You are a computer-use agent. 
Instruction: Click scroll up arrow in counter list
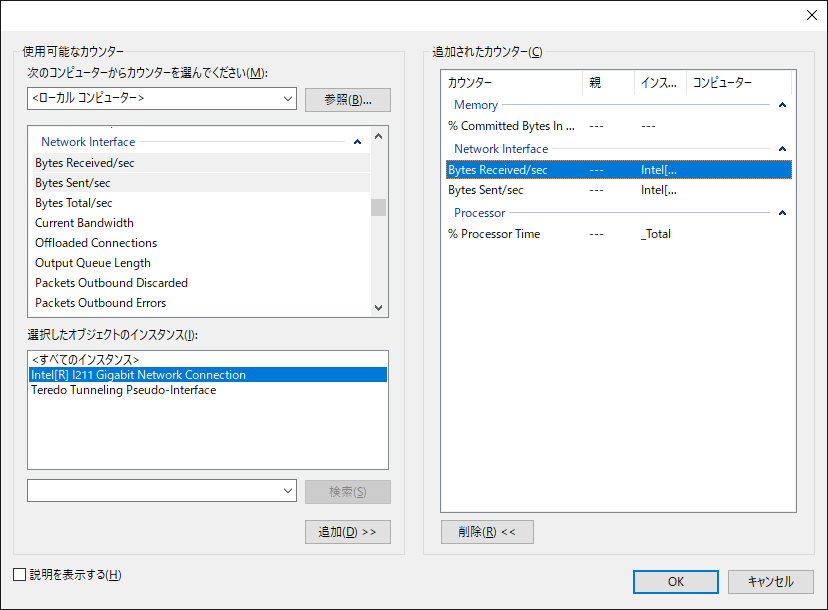[378, 136]
